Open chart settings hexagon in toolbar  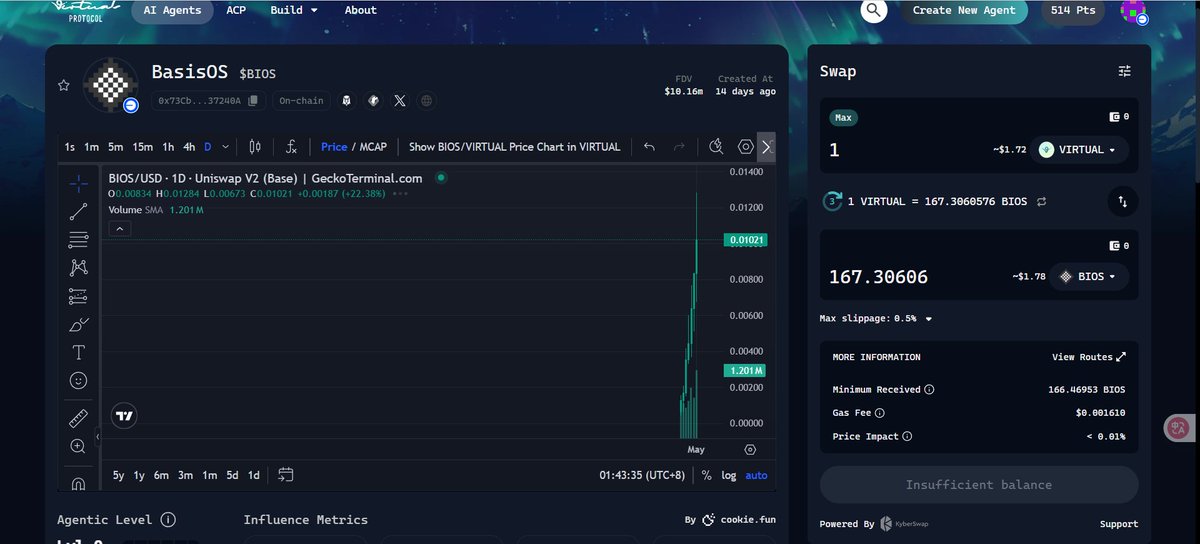pos(745,146)
